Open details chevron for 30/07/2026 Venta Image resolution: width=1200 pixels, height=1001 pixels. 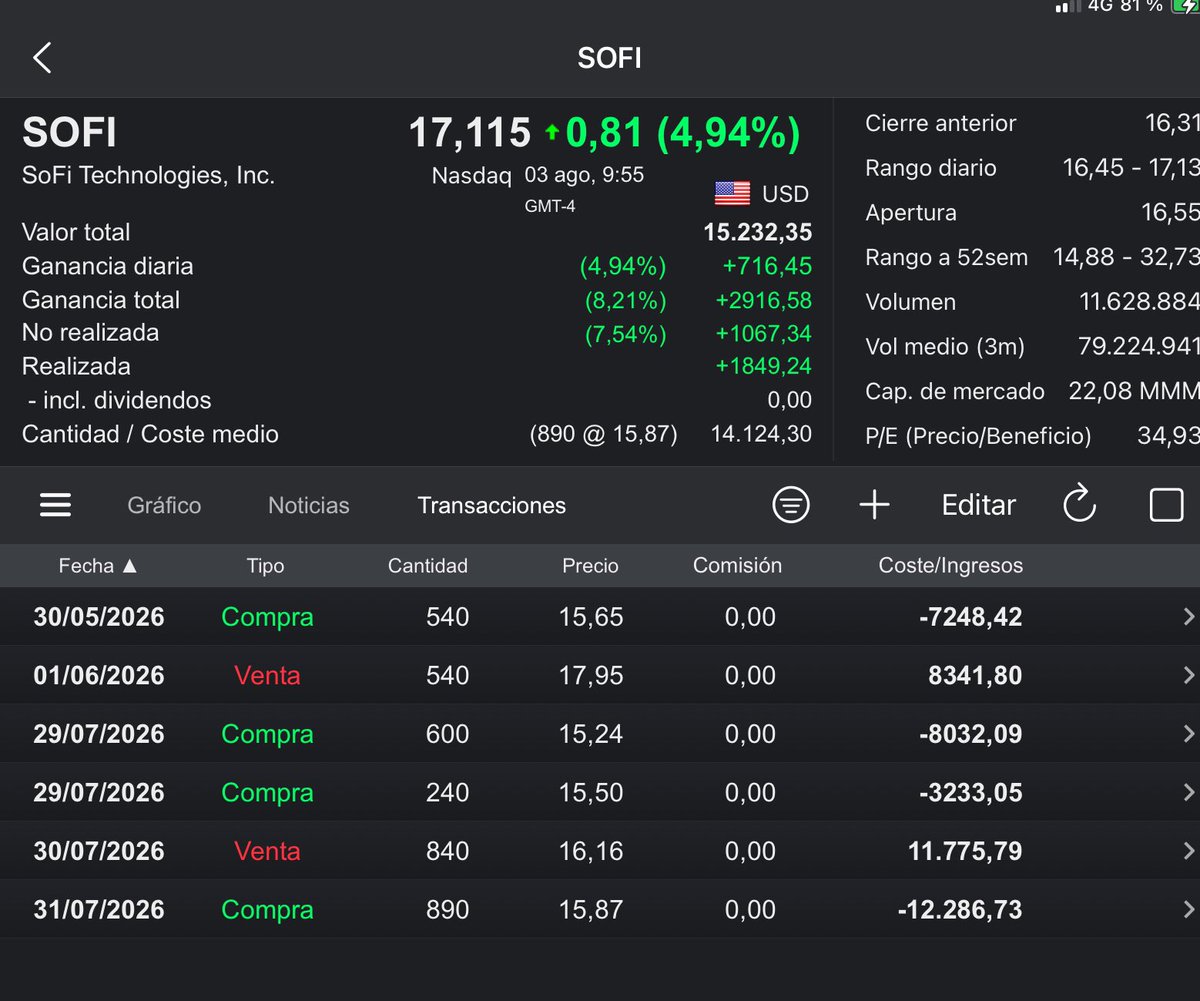tap(1188, 851)
